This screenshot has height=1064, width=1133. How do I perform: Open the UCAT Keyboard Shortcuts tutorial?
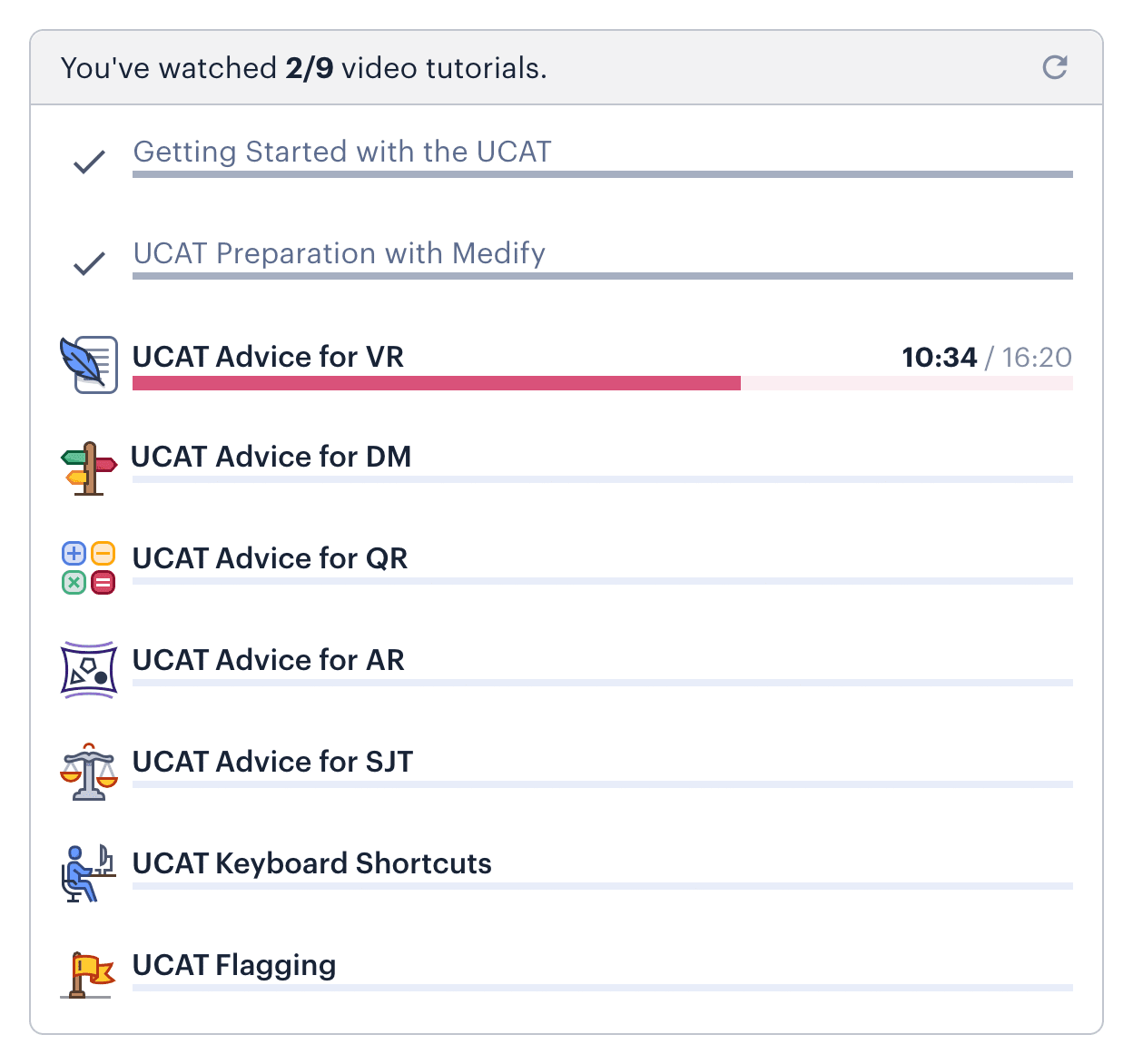click(312, 863)
